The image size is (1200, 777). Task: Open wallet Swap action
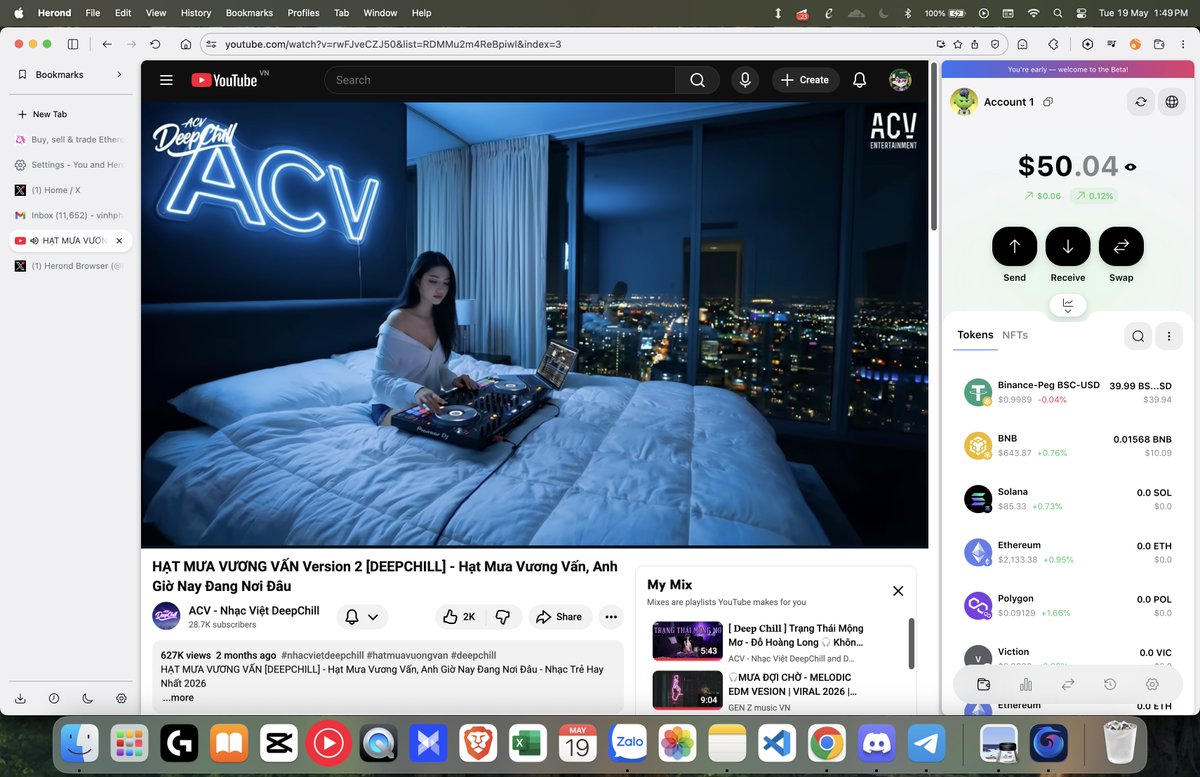(x=1121, y=246)
